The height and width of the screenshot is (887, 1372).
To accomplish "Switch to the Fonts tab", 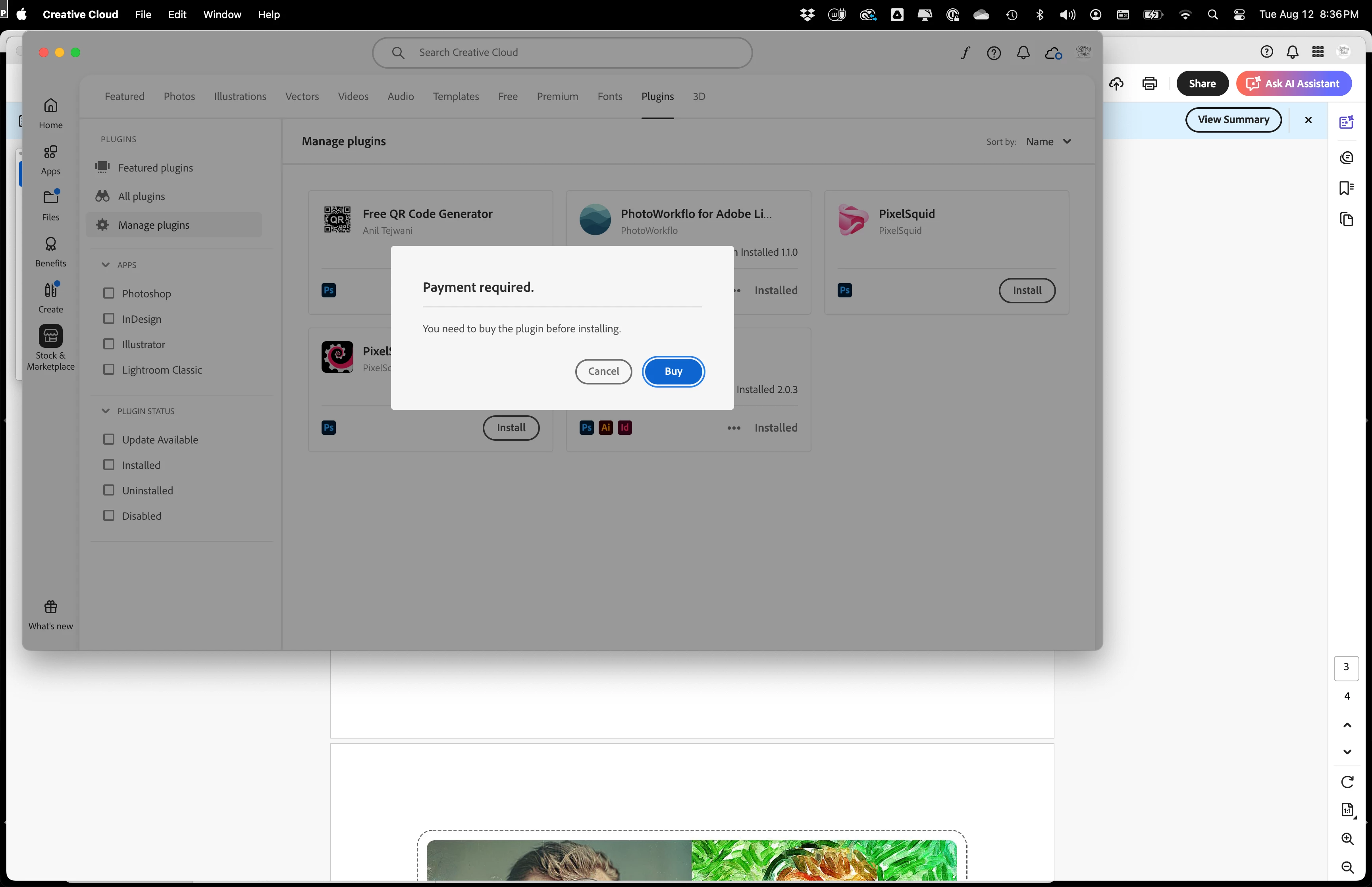I will pos(610,97).
